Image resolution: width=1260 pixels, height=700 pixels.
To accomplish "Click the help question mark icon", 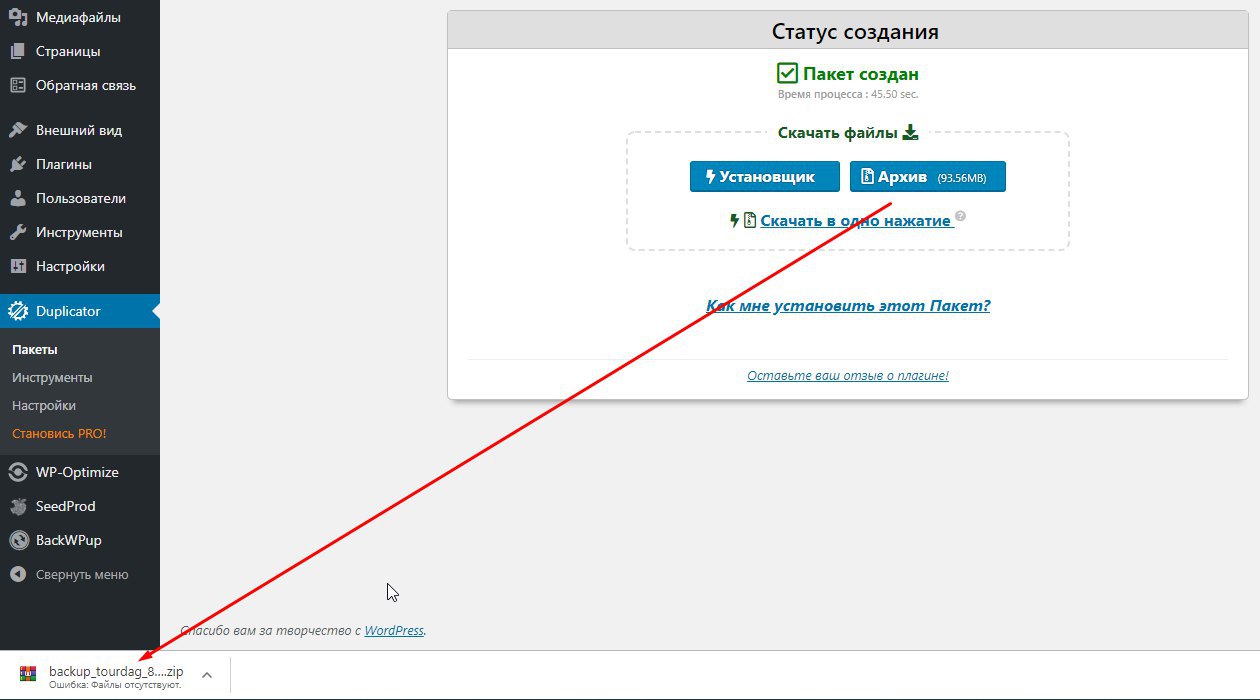I will tap(960, 216).
